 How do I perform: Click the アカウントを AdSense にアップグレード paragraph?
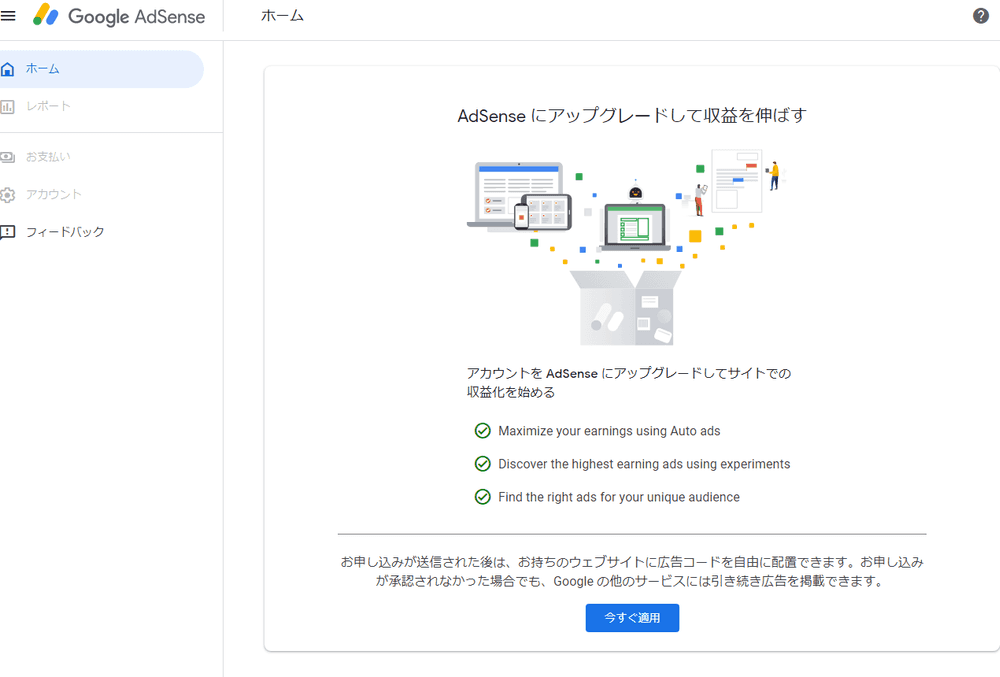629,382
